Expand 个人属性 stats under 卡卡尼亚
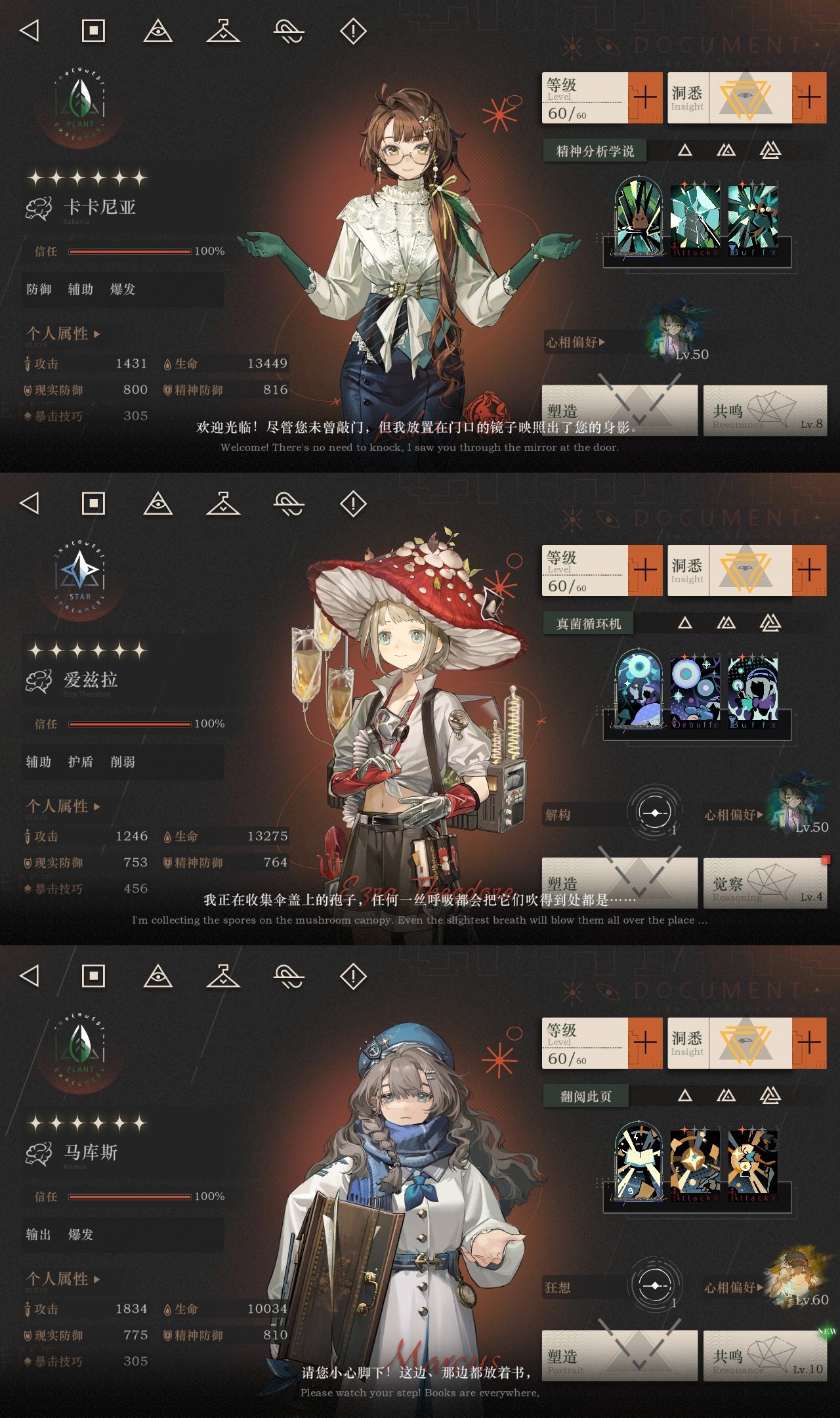Screen dimensions: 840x1418 coord(63,333)
